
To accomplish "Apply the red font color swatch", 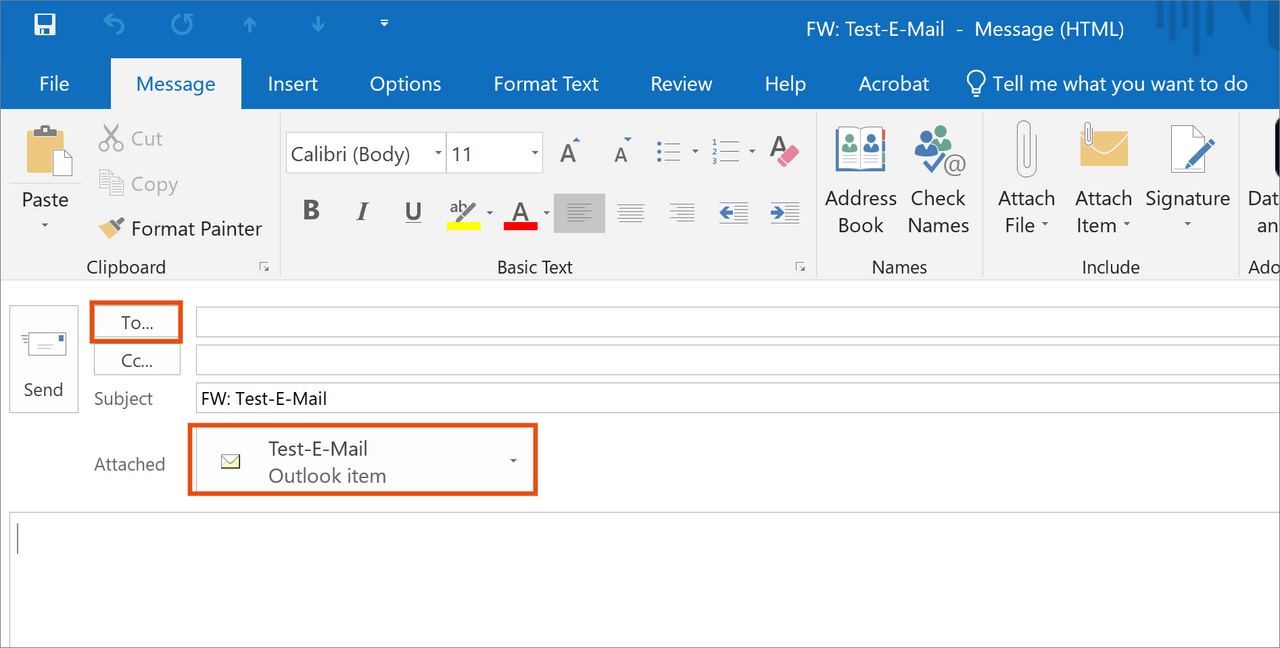I will pyautogui.click(x=520, y=213).
